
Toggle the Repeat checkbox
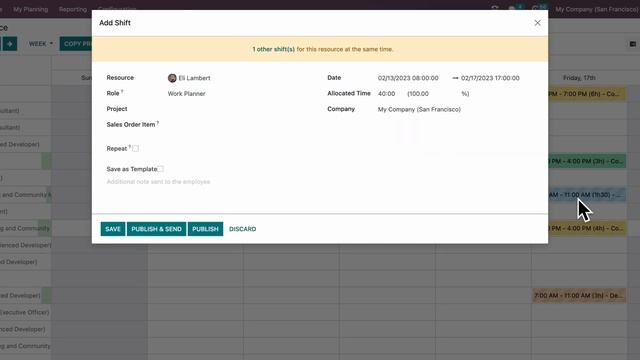click(136, 149)
